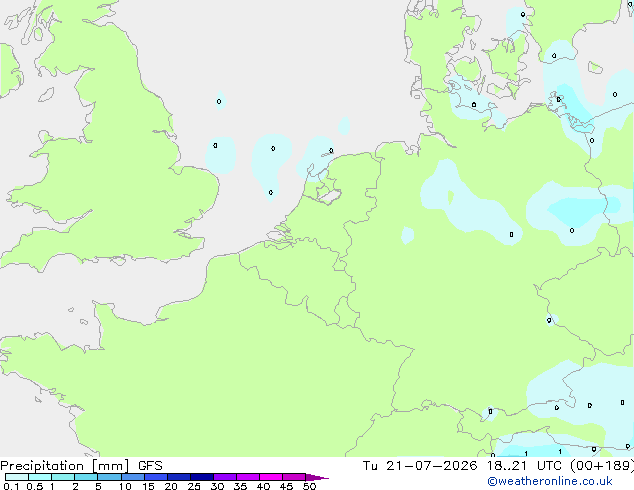Click the "GFS" model label
The image size is (634, 490).
coord(150,466)
